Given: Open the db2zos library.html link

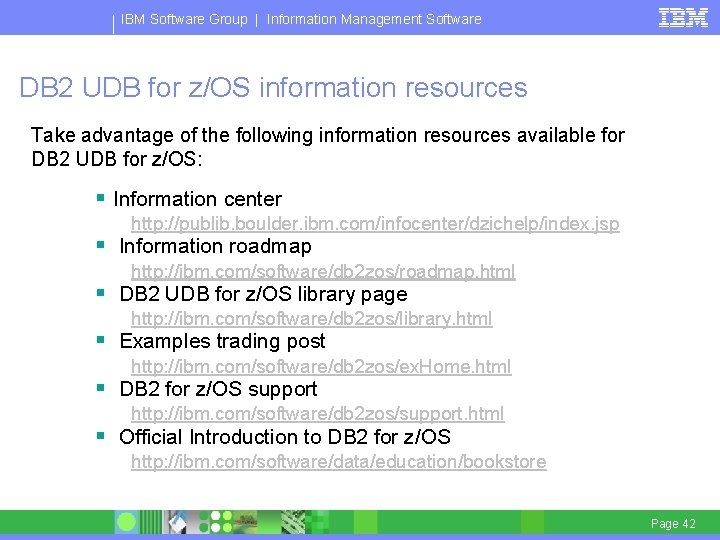Looking at the screenshot, I should pos(311,319).
